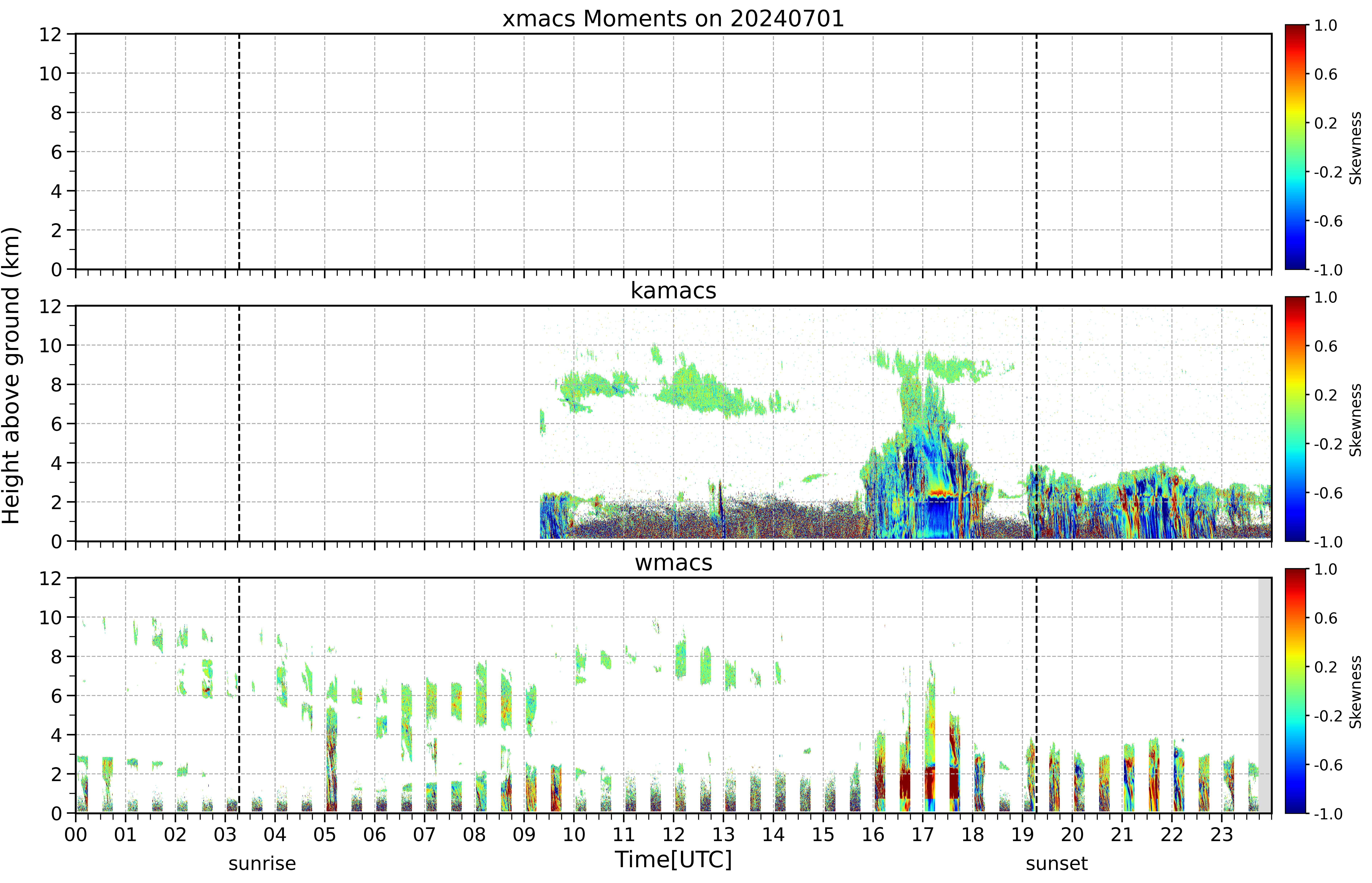Click the grey shaded band in wmacs panel
Screen dimensions: 1372x883
pos(1265,696)
